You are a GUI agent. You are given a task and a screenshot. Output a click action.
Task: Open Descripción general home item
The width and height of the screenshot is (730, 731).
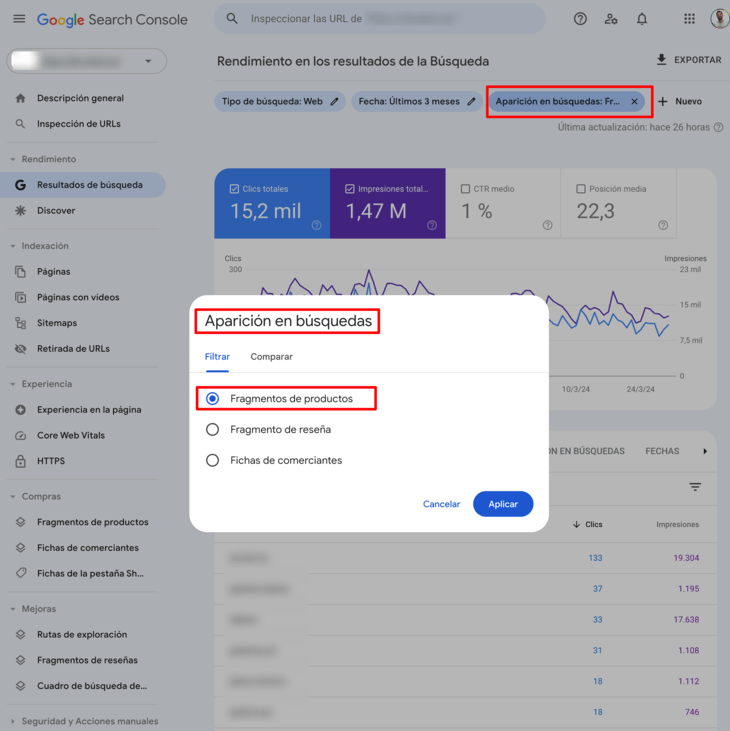pyautogui.click(x=82, y=98)
